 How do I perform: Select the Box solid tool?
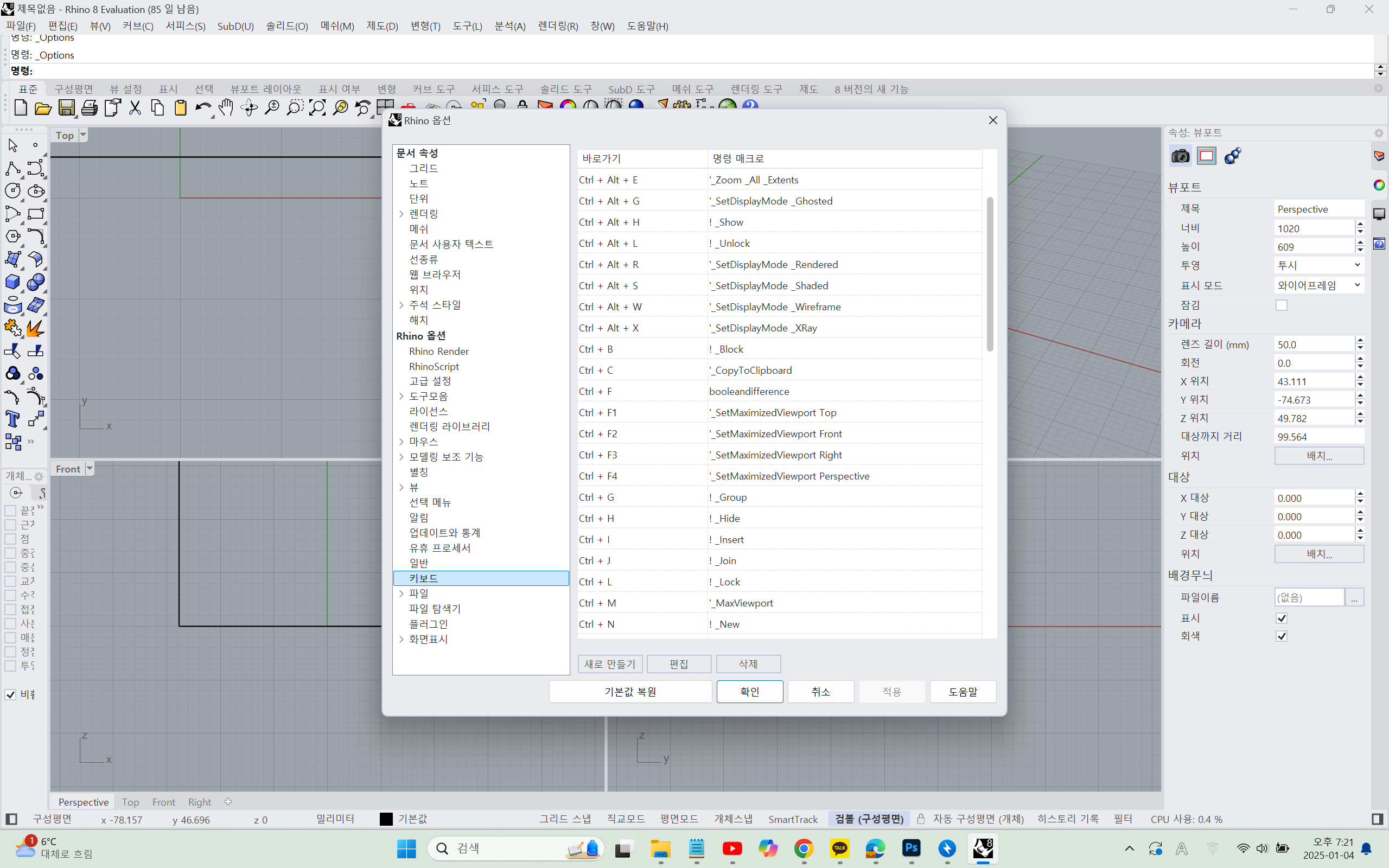pyautogui.click(x=12, y=282)
